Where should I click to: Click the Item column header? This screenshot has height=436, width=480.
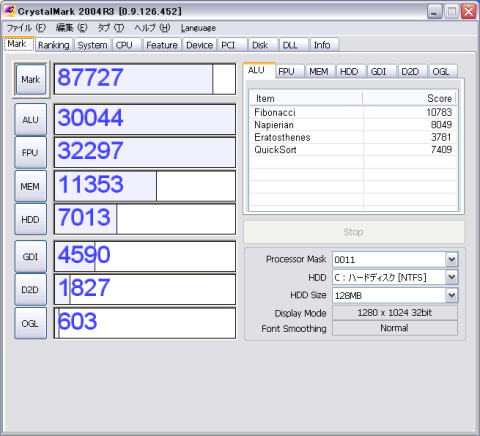[x=306, y=99]
